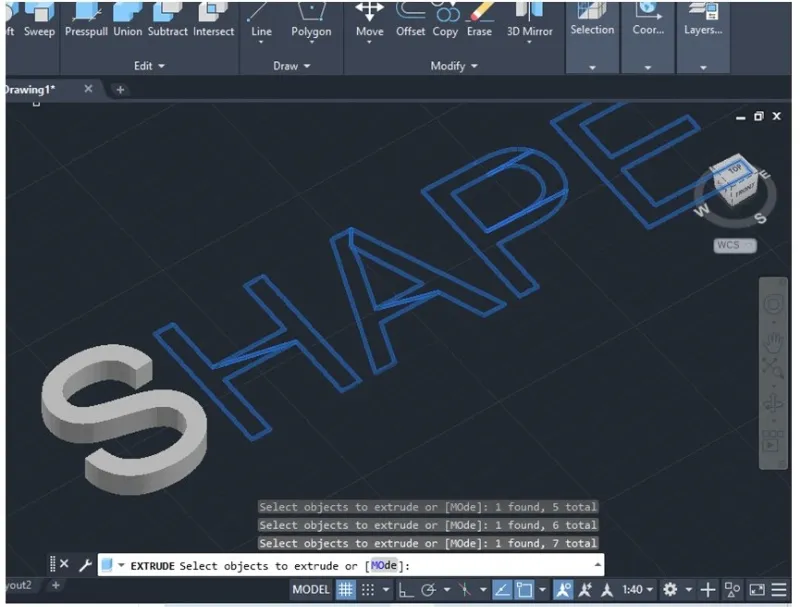Open a new drawing tab with plus
The height and width of the screenshot is (607, 800).
(120, 90)
